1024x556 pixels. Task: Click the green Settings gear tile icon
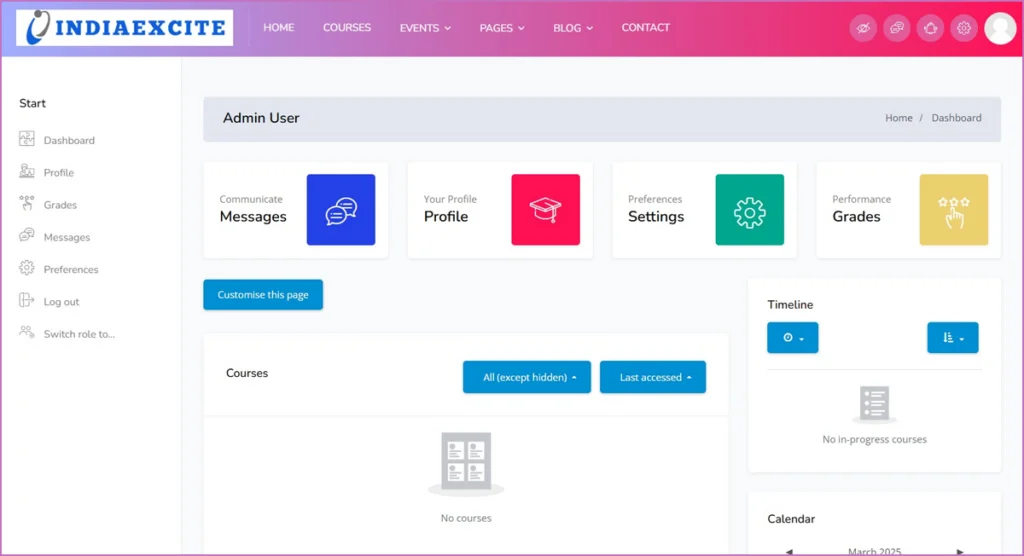pyautogui.click(x=749, y=210)
